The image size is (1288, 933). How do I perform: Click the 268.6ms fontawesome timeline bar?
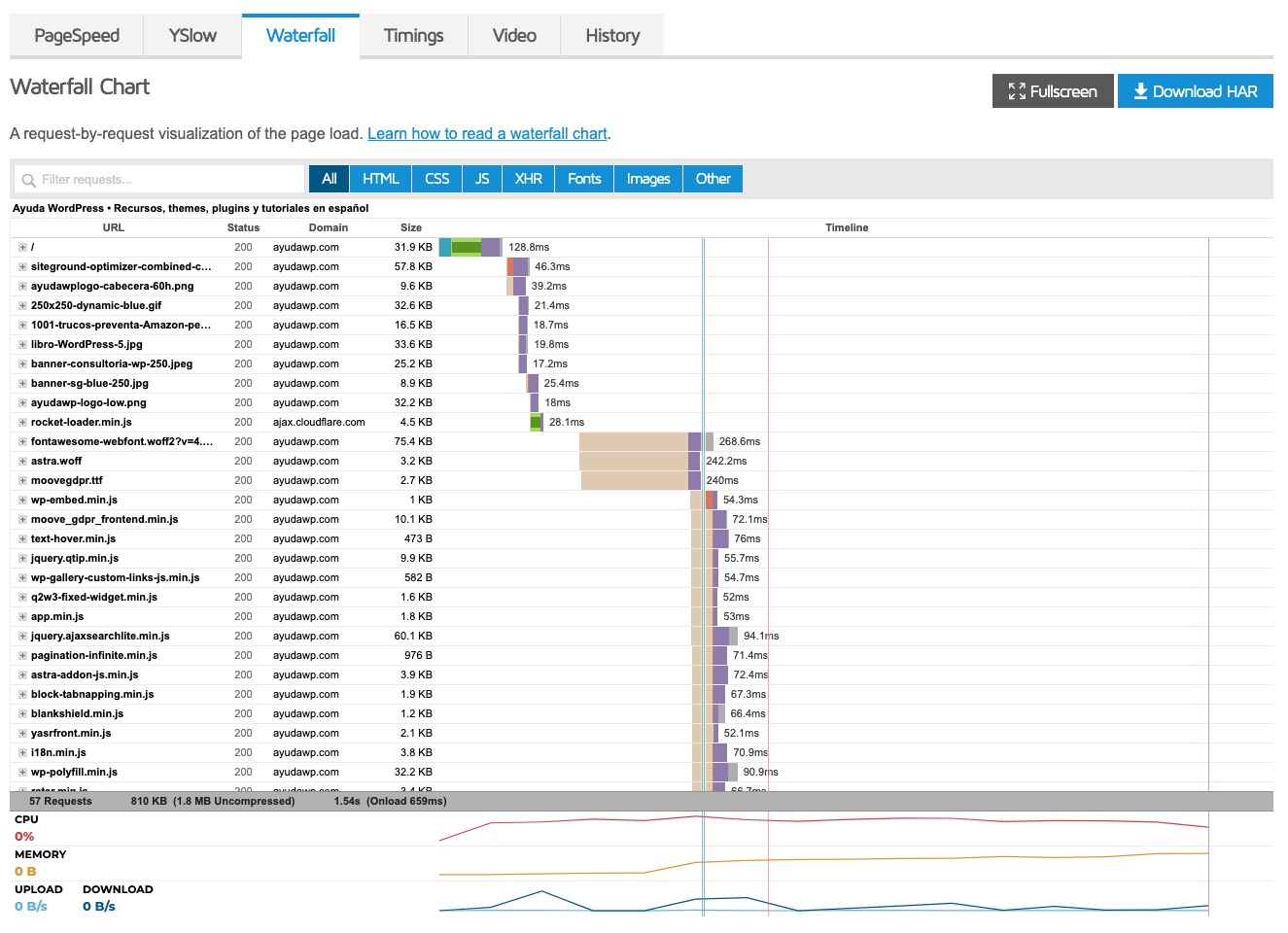tap(640, 442)
